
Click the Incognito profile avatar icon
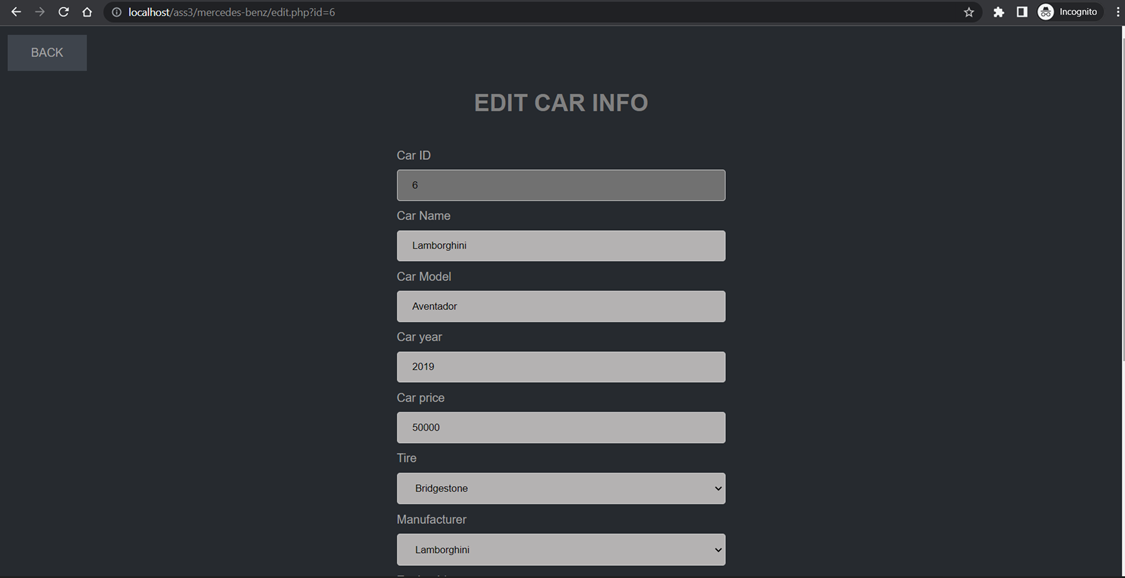coord(1045,12)
